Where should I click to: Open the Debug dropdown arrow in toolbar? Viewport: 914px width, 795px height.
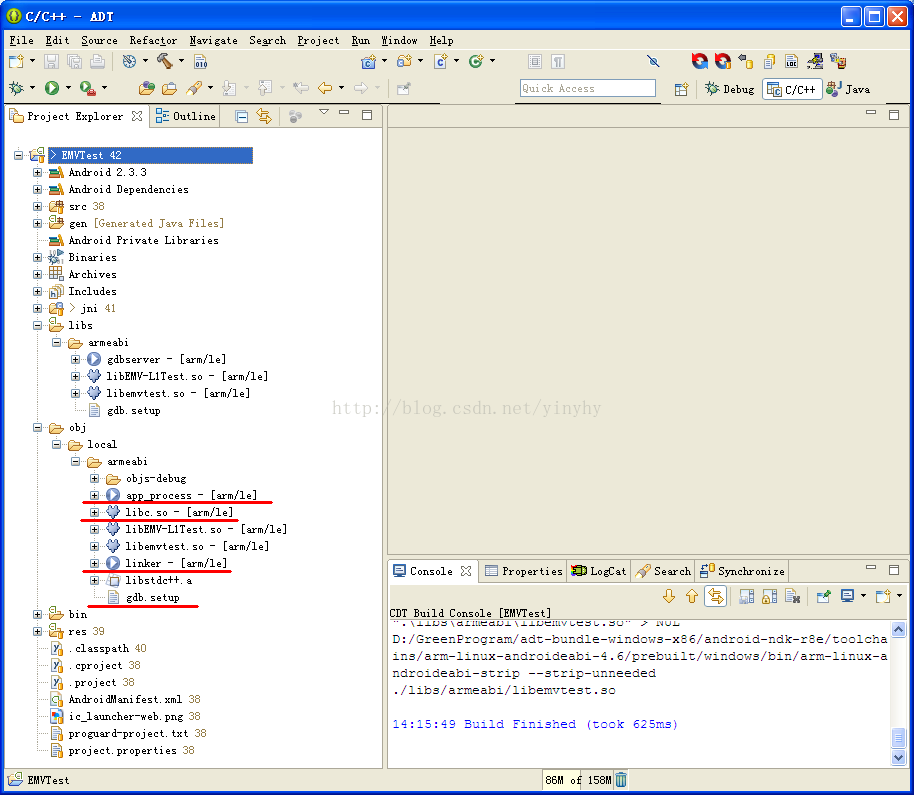(x=33, y=87)
